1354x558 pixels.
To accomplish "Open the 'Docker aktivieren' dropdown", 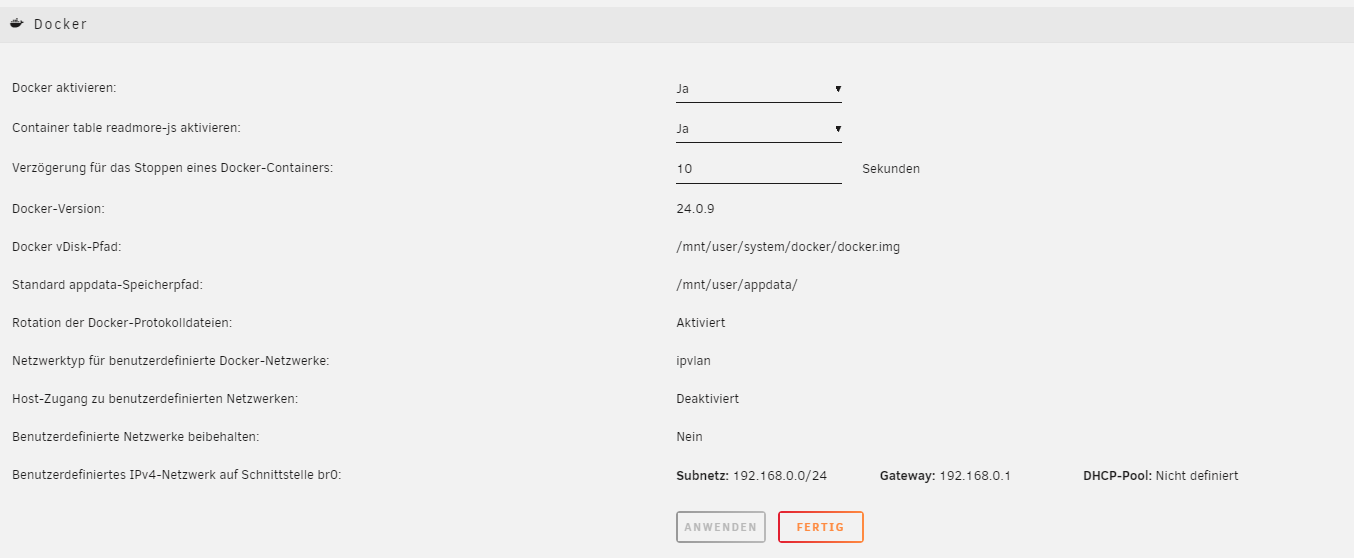I will (x=759, y=88).
